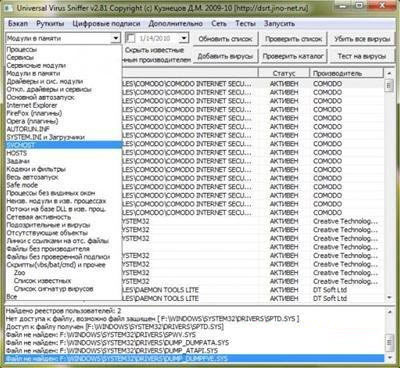Open the Дополнительно menu
The image size is (400, 368).
pyautogui.click(x=176, y=24)
